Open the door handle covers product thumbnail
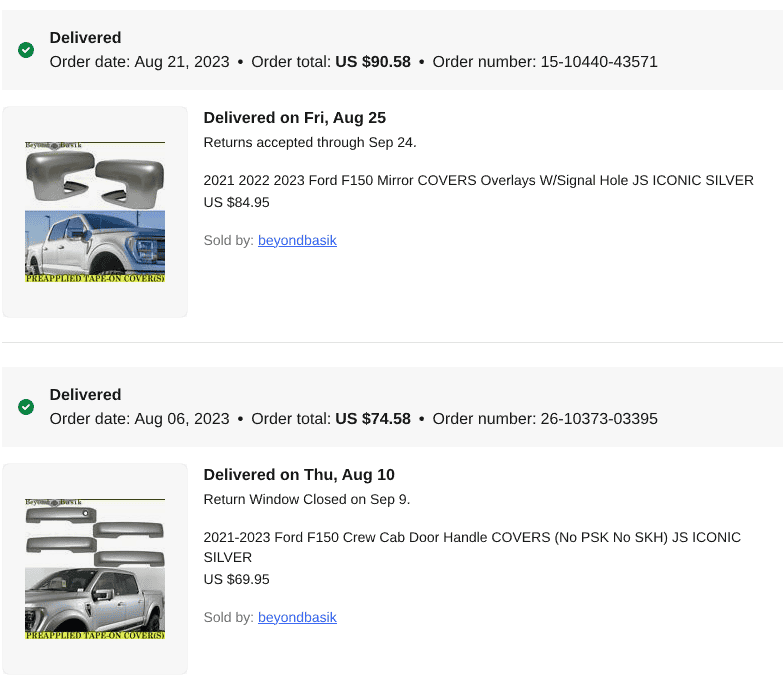Viewport: 783px width, 681px height. click(95, 568)
